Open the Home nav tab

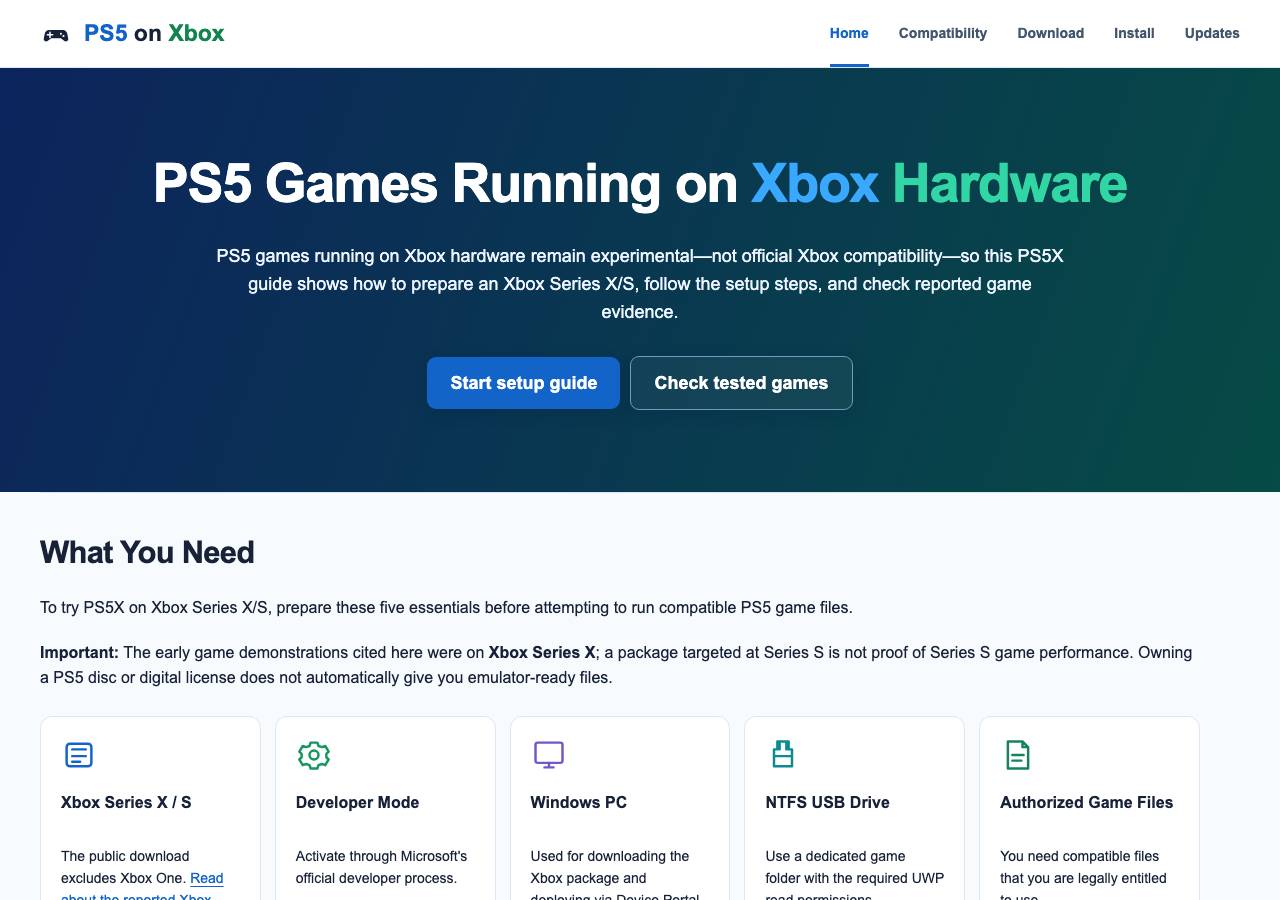pos(849,33)
